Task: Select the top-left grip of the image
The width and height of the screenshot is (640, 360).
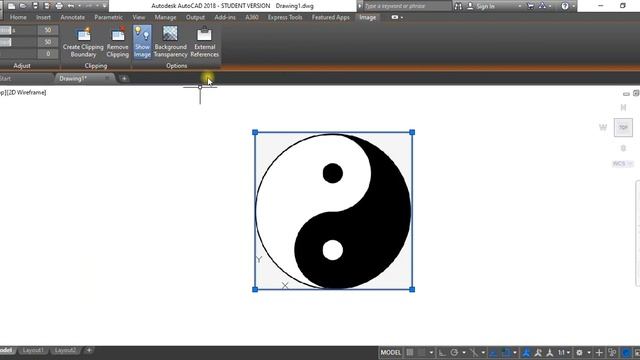Action: [255, 132]
